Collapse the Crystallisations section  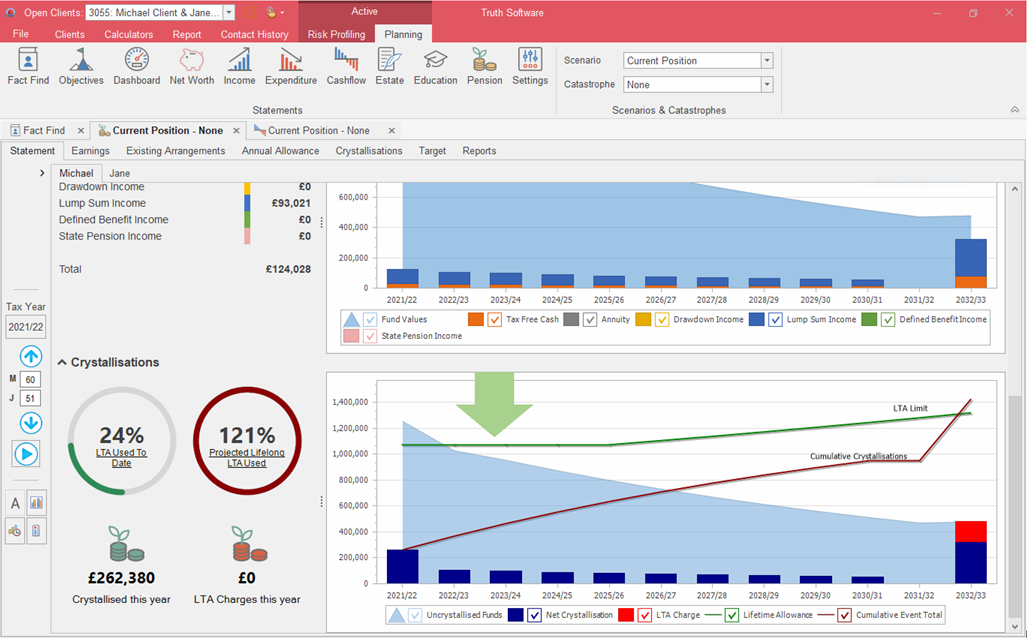click(x=62, y=362)
